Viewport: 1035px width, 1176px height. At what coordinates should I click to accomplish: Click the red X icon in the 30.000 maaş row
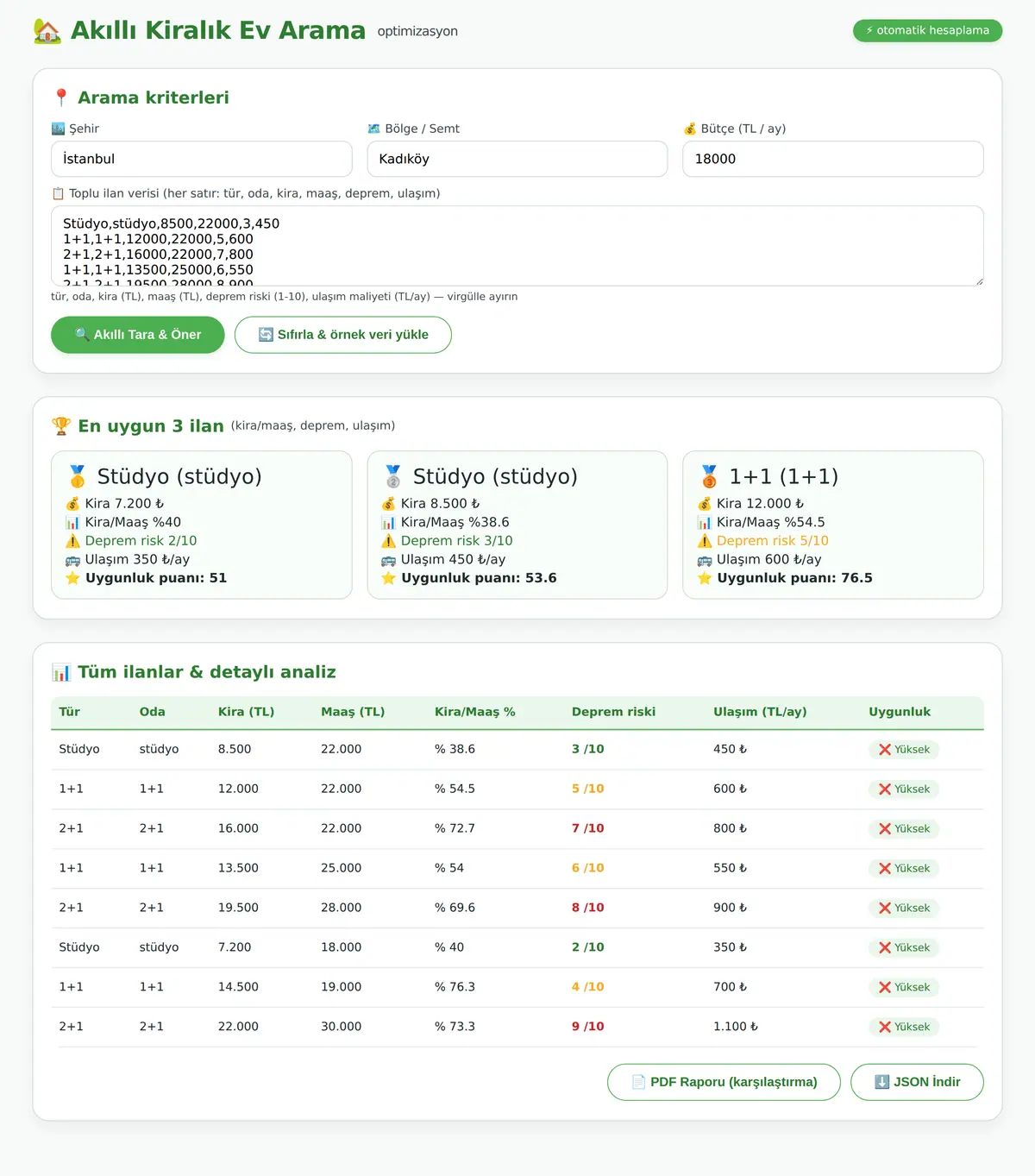pos(885,1027)
